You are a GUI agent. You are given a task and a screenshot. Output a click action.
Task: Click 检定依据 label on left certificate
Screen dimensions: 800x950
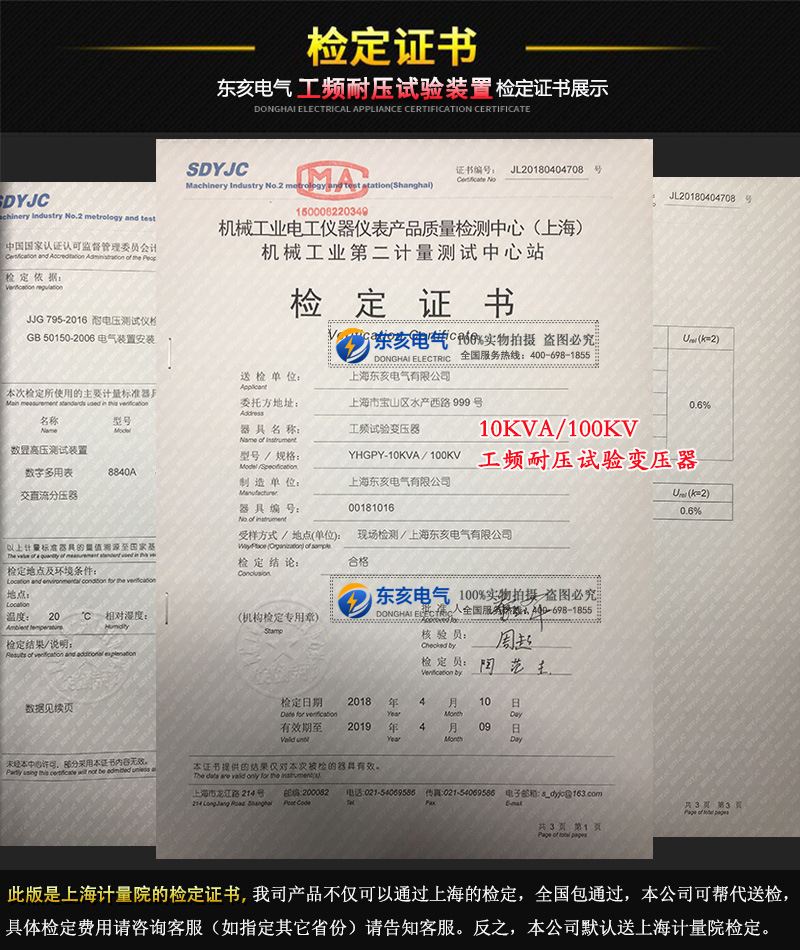tap(33, 277)
